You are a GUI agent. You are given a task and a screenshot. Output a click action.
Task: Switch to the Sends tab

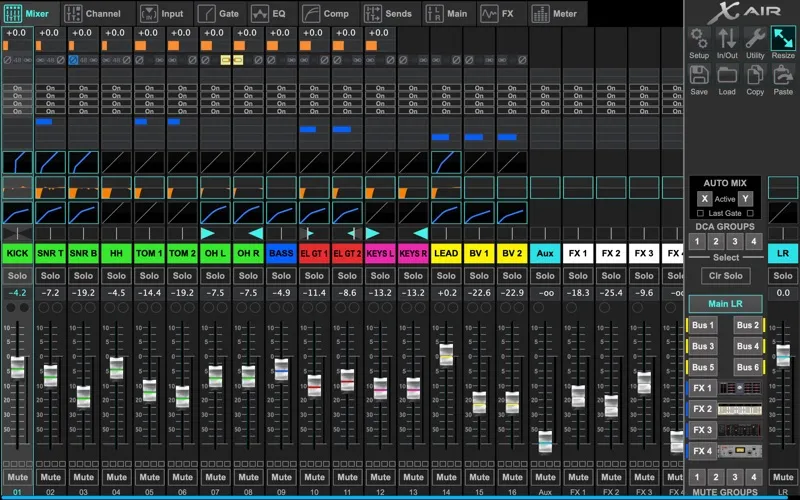click(x=388, y=14)
